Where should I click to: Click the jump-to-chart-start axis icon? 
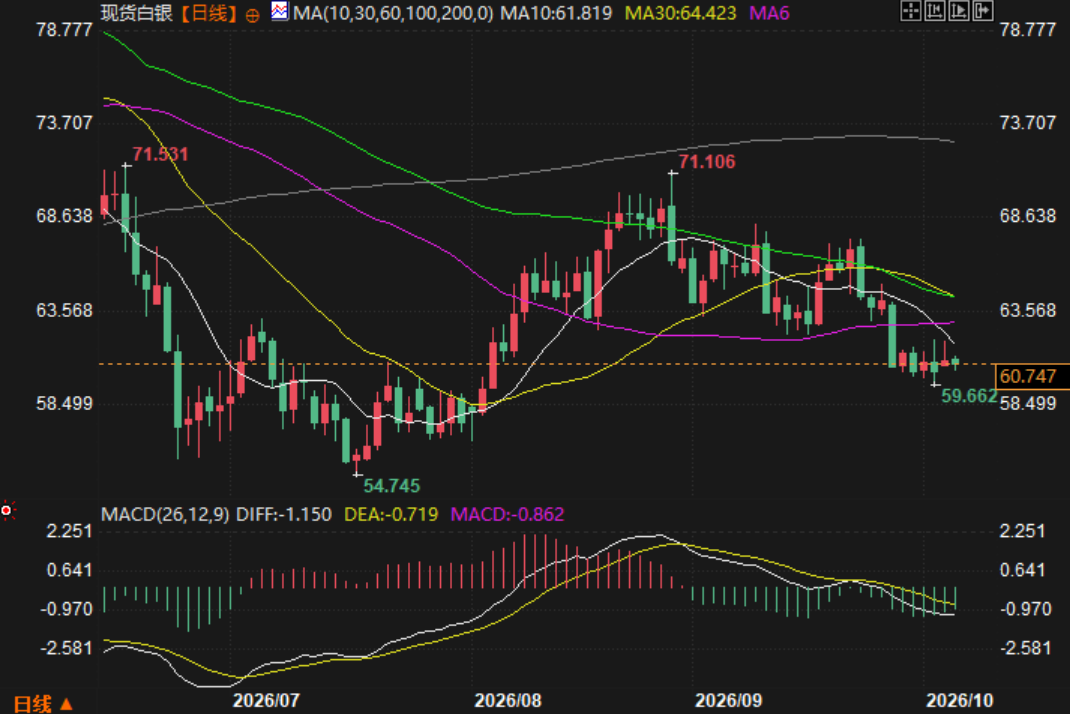click(935, 10)
